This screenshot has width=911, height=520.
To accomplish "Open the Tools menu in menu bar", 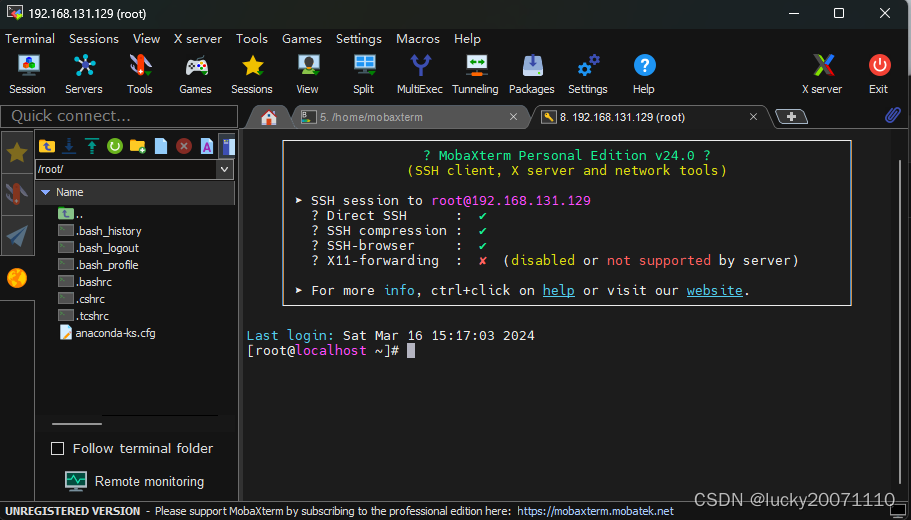I will [252, 39].
